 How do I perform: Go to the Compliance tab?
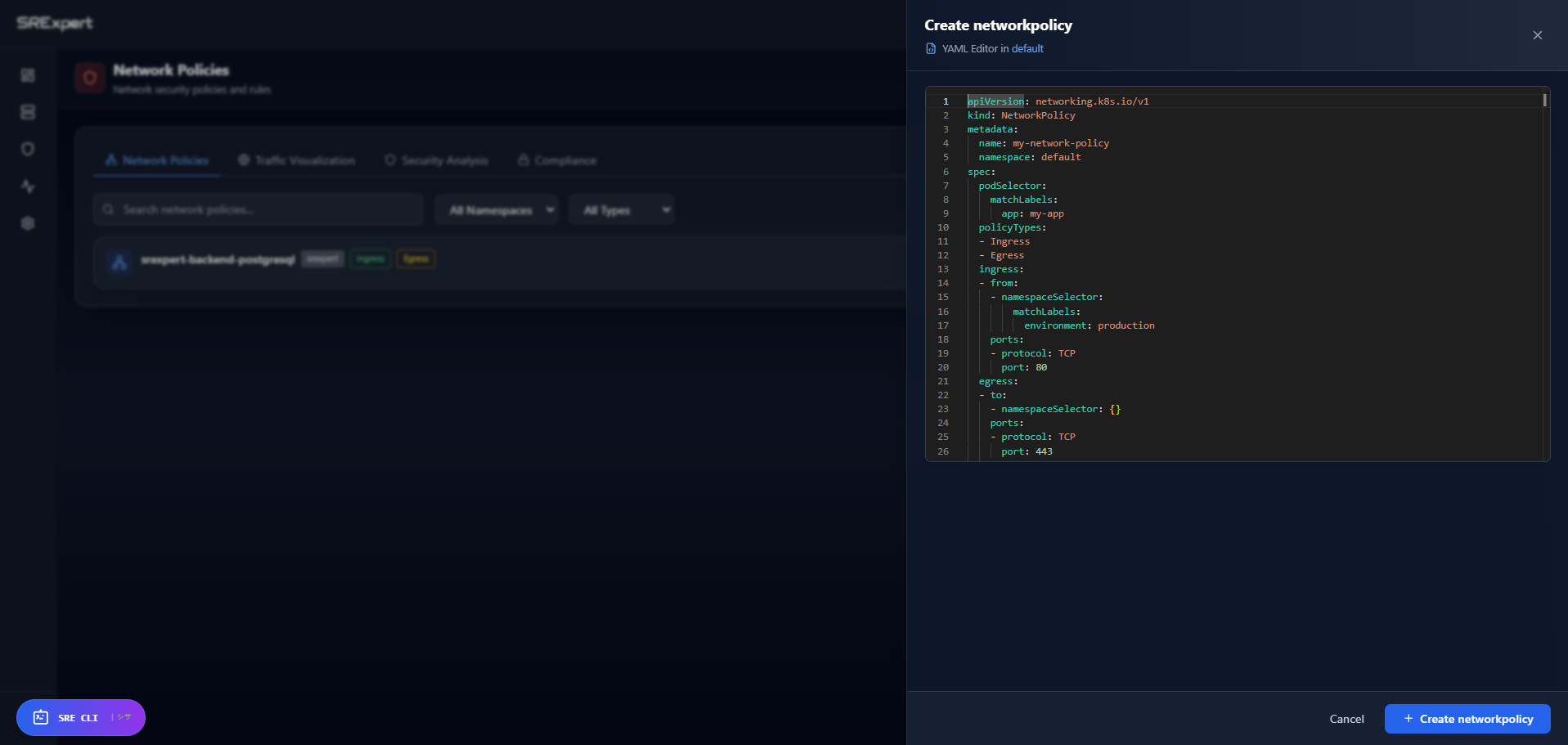tap(557, 160)
